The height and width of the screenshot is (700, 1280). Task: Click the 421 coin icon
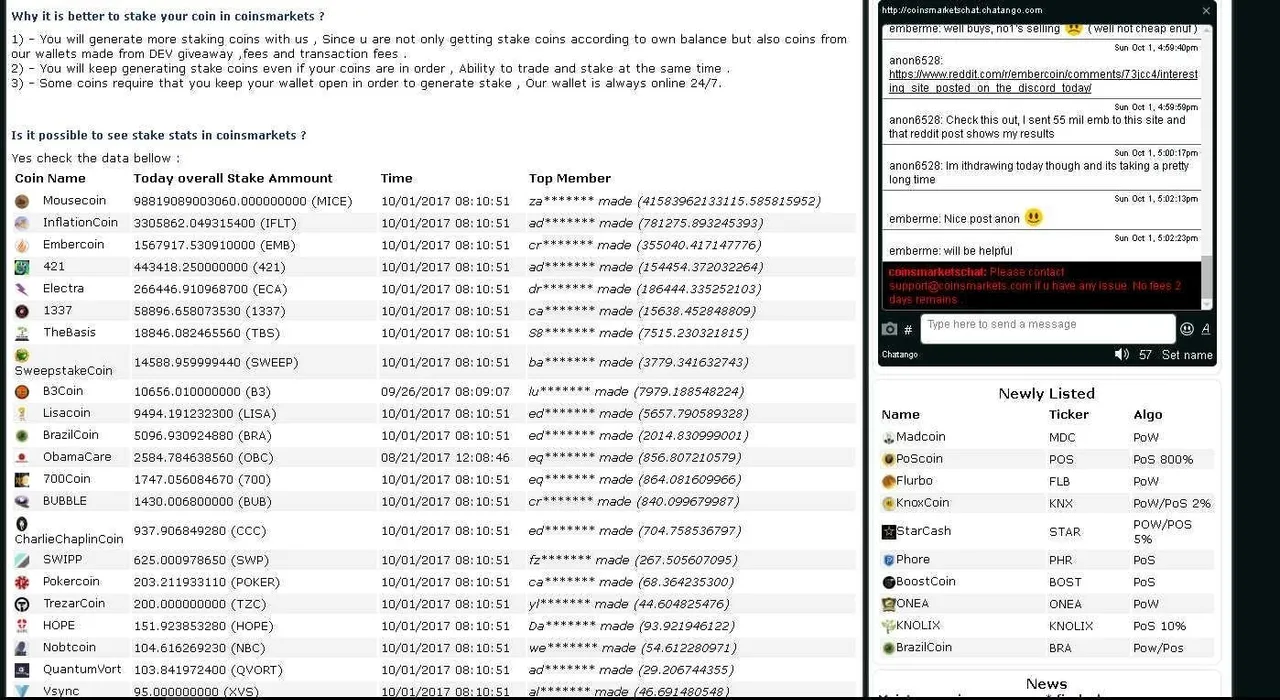click(22, 268)
